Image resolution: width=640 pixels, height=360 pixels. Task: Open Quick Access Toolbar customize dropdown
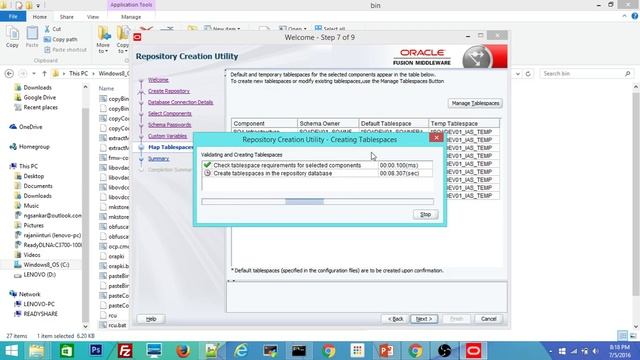[x=38, y=6]
